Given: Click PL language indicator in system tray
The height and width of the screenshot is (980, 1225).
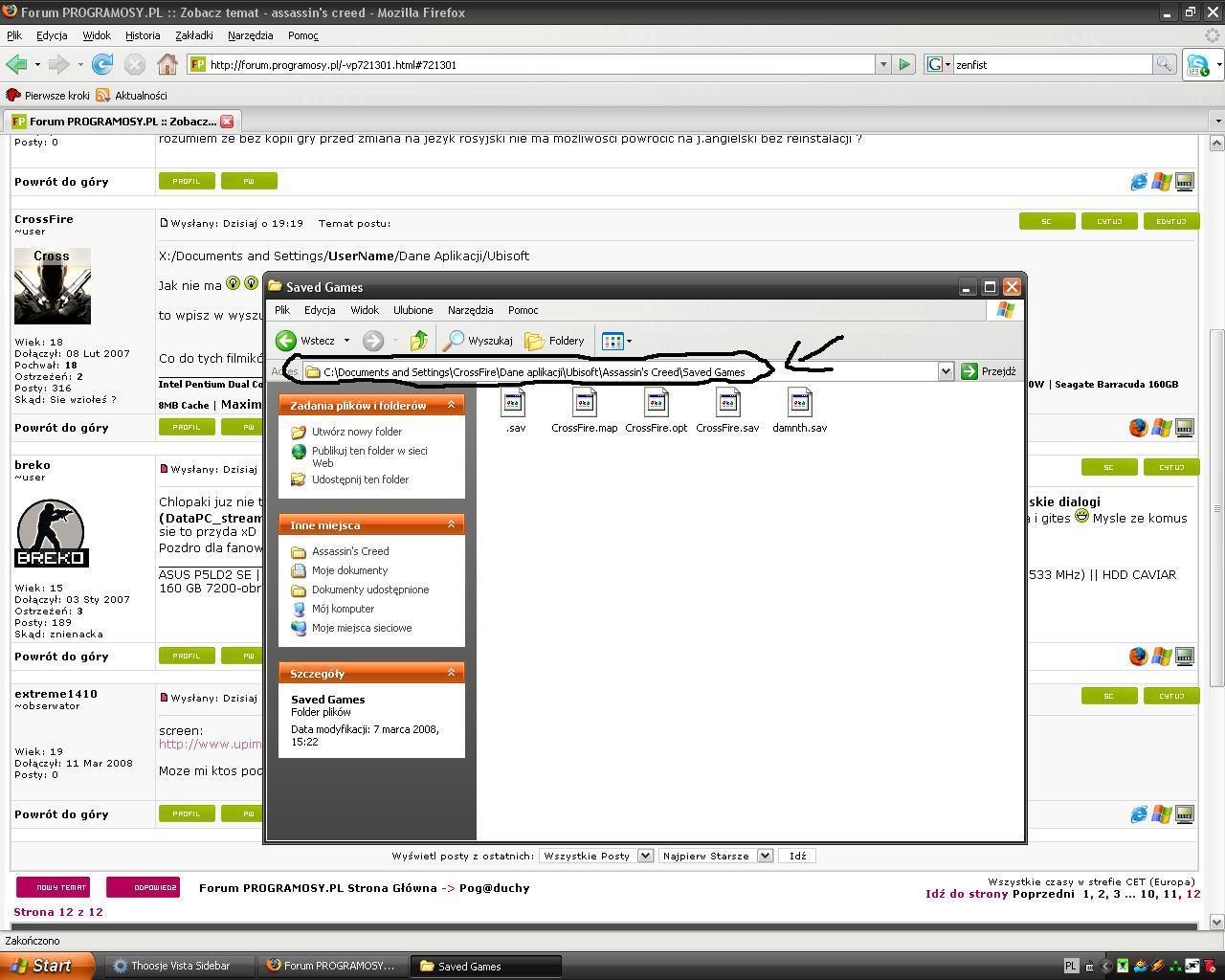Looking at the screenshot, I should coord(1071,966).
